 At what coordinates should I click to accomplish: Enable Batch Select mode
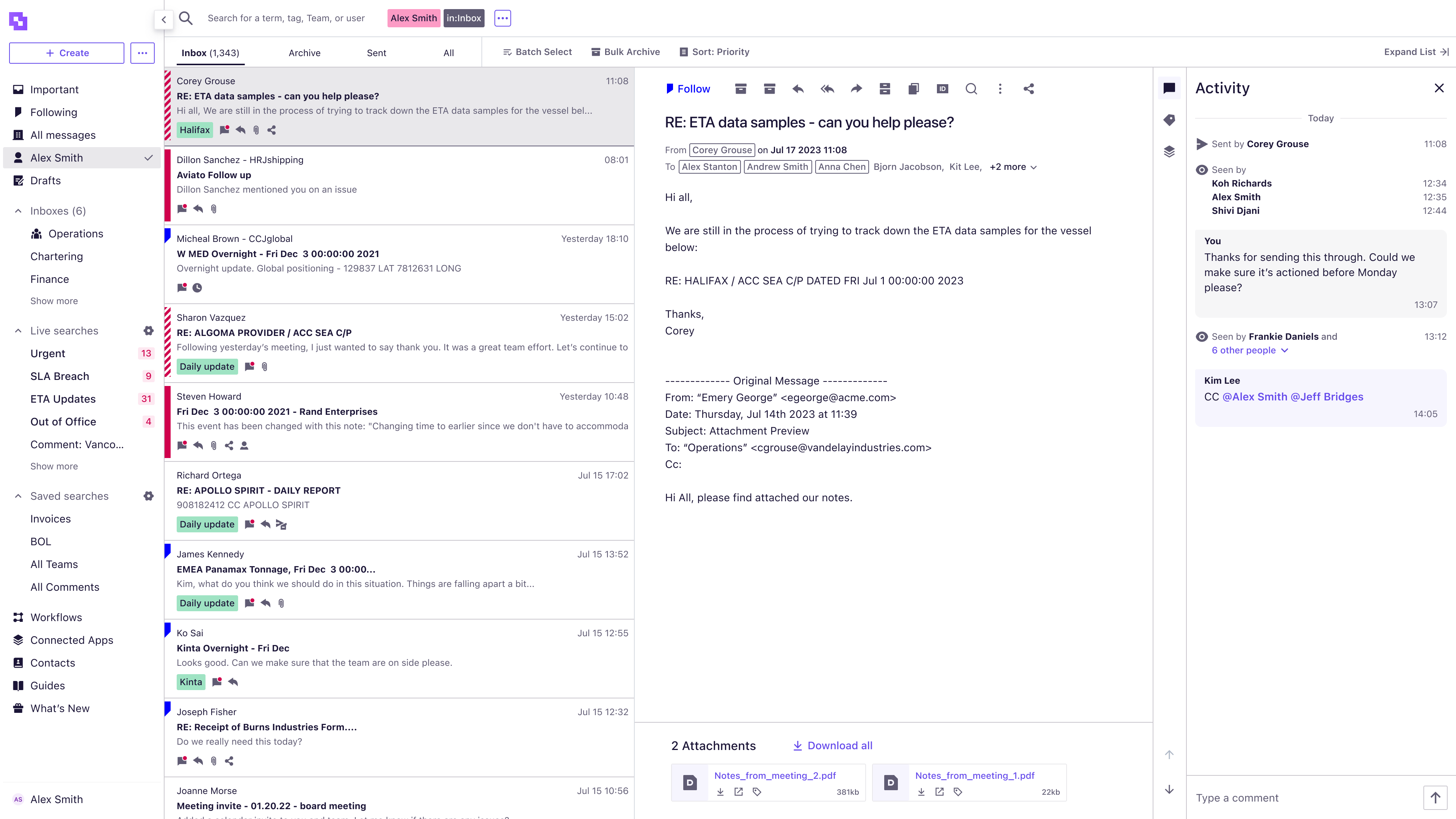click(x=537, y=52)
